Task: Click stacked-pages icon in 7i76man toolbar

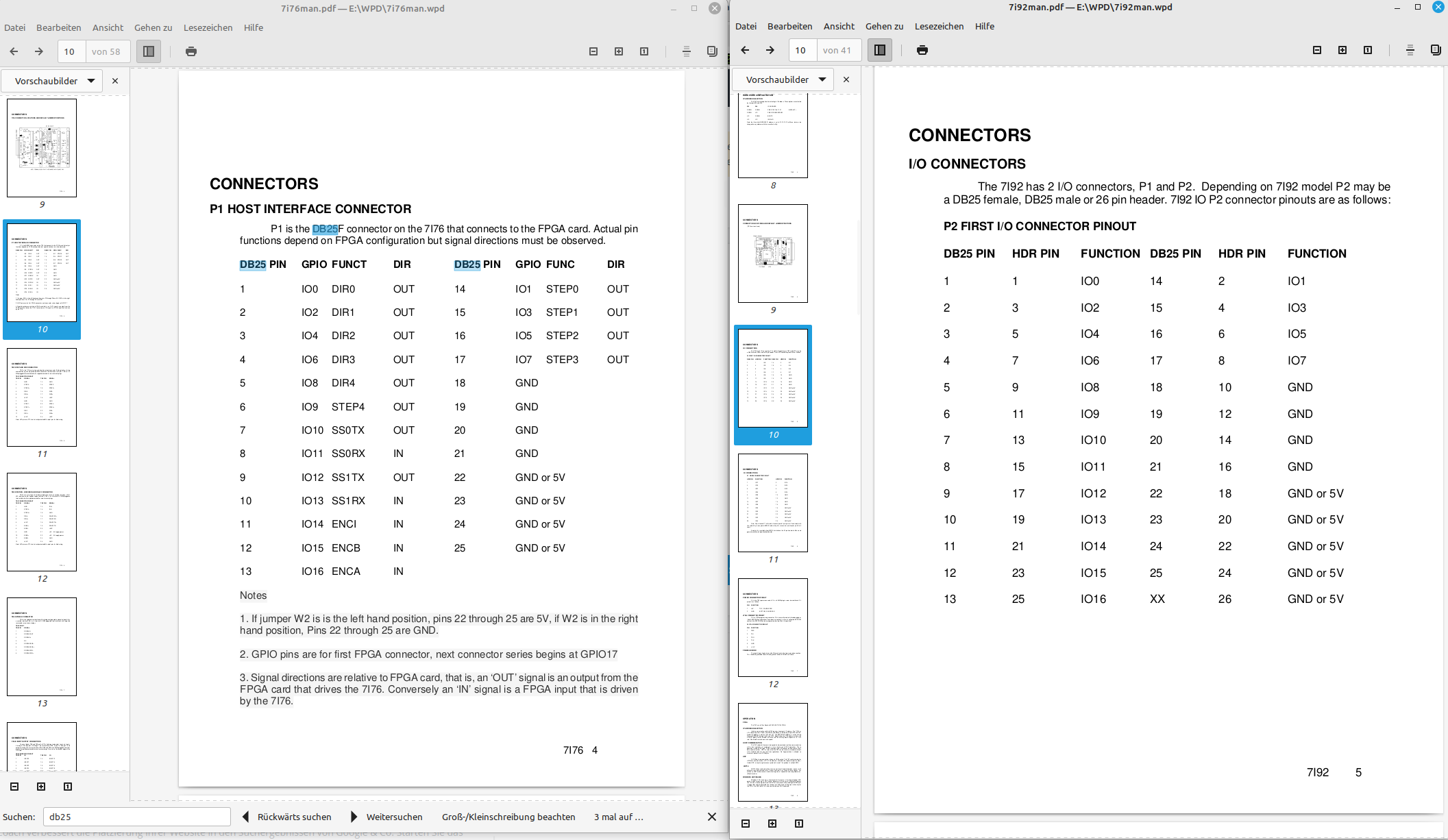Action: click(x=712, y=51)
